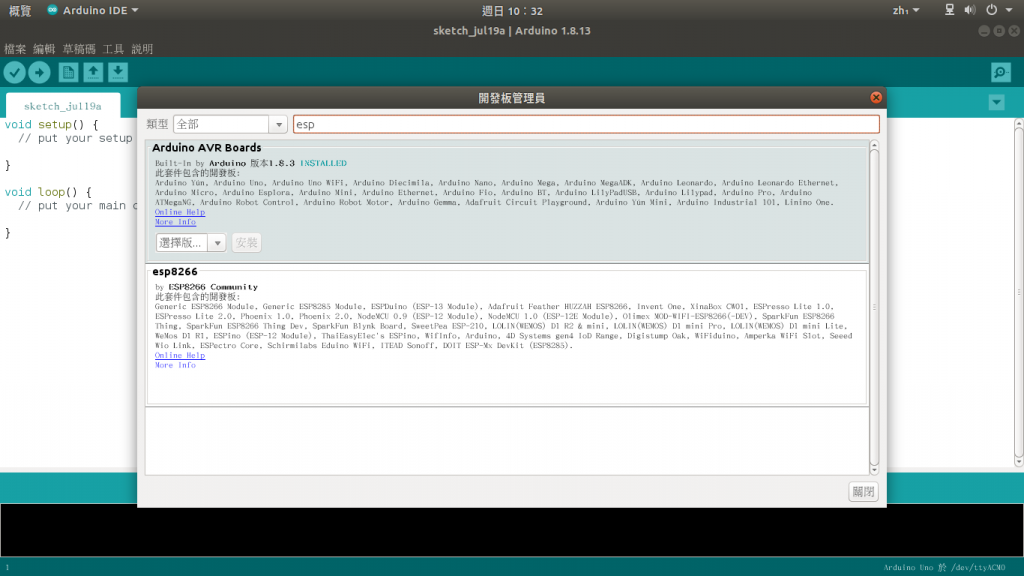The height and width of the screenshot is (576, 1024).
Task: Click the power icon in top bar
Action: 991,10
